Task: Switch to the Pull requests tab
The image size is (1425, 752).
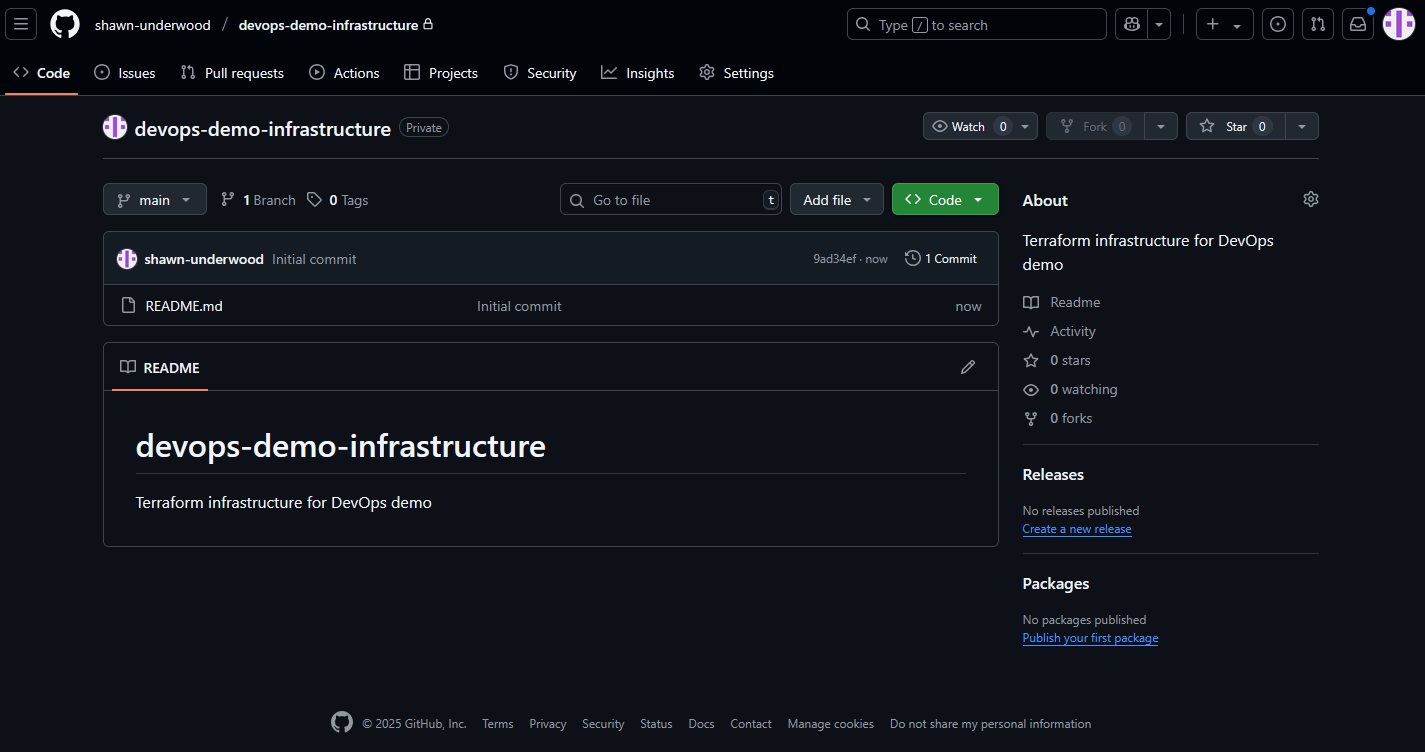Action: (x=232, y=73)
